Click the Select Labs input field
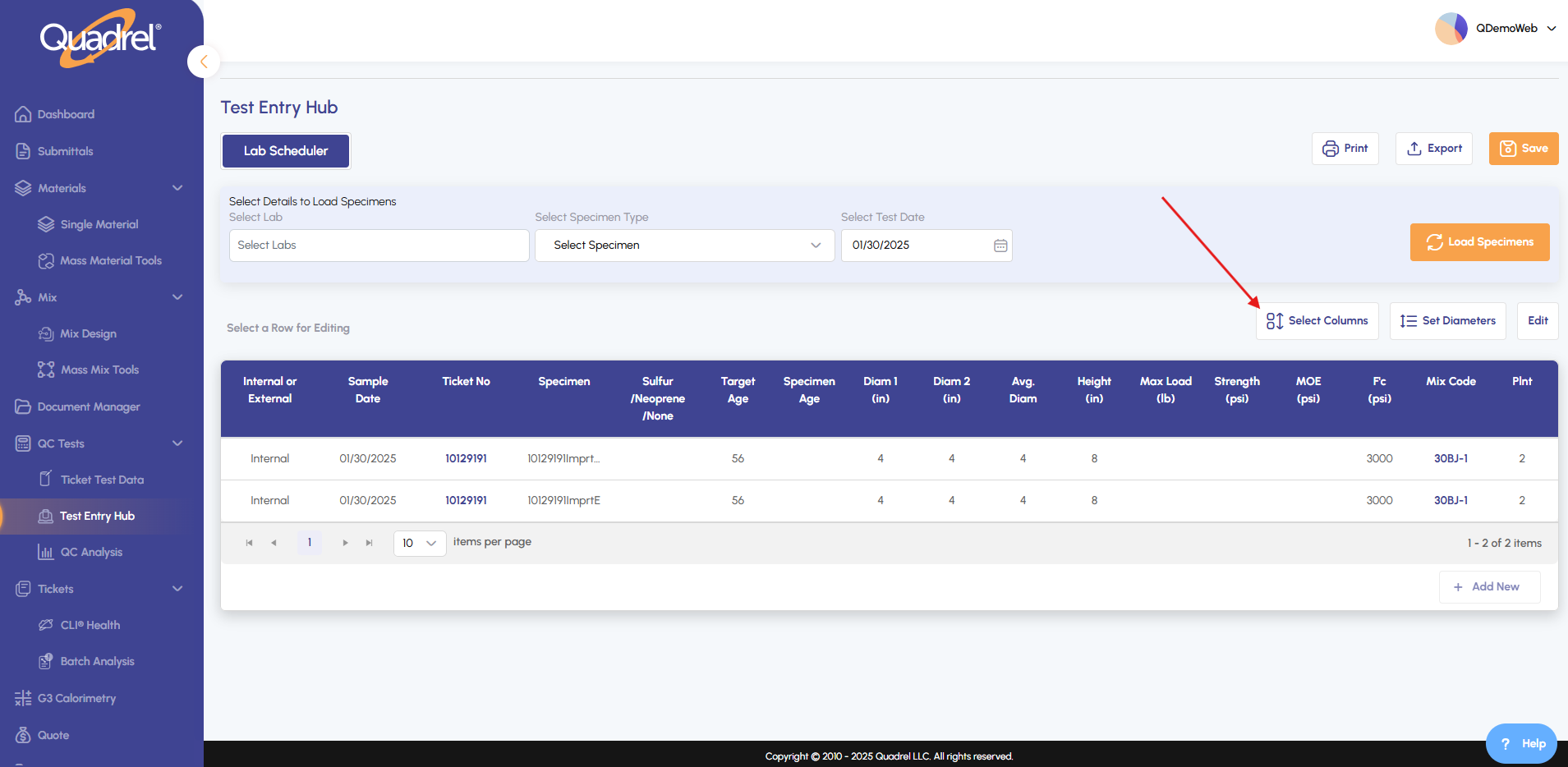Viewport: 1568px width, 767px height. point(379,246)
